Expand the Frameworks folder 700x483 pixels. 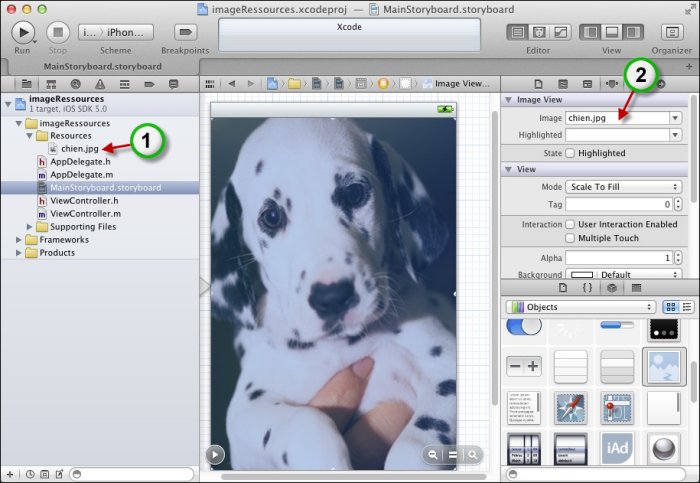tap(19, 240)
